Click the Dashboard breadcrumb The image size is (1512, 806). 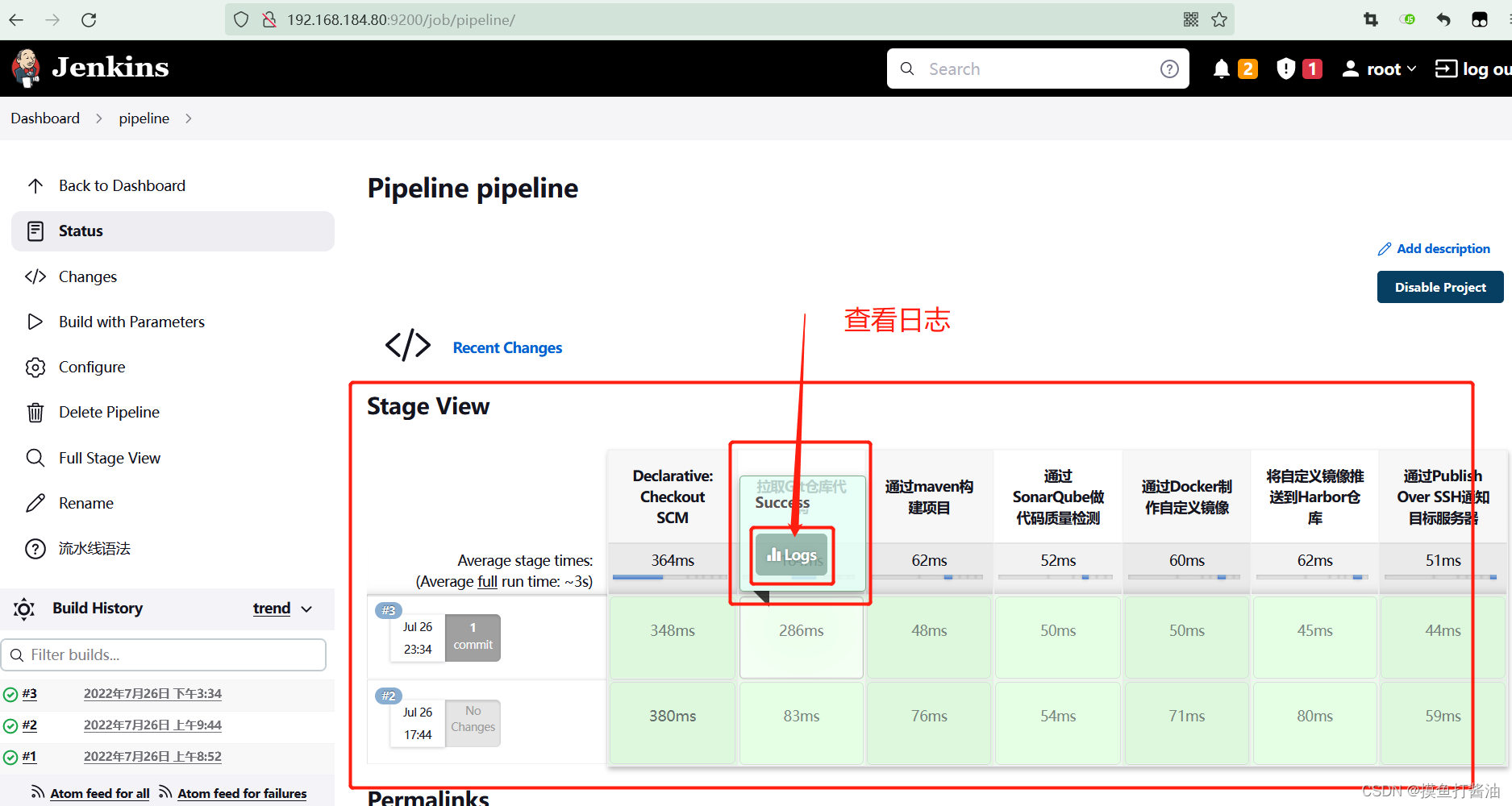click(45, 118)
